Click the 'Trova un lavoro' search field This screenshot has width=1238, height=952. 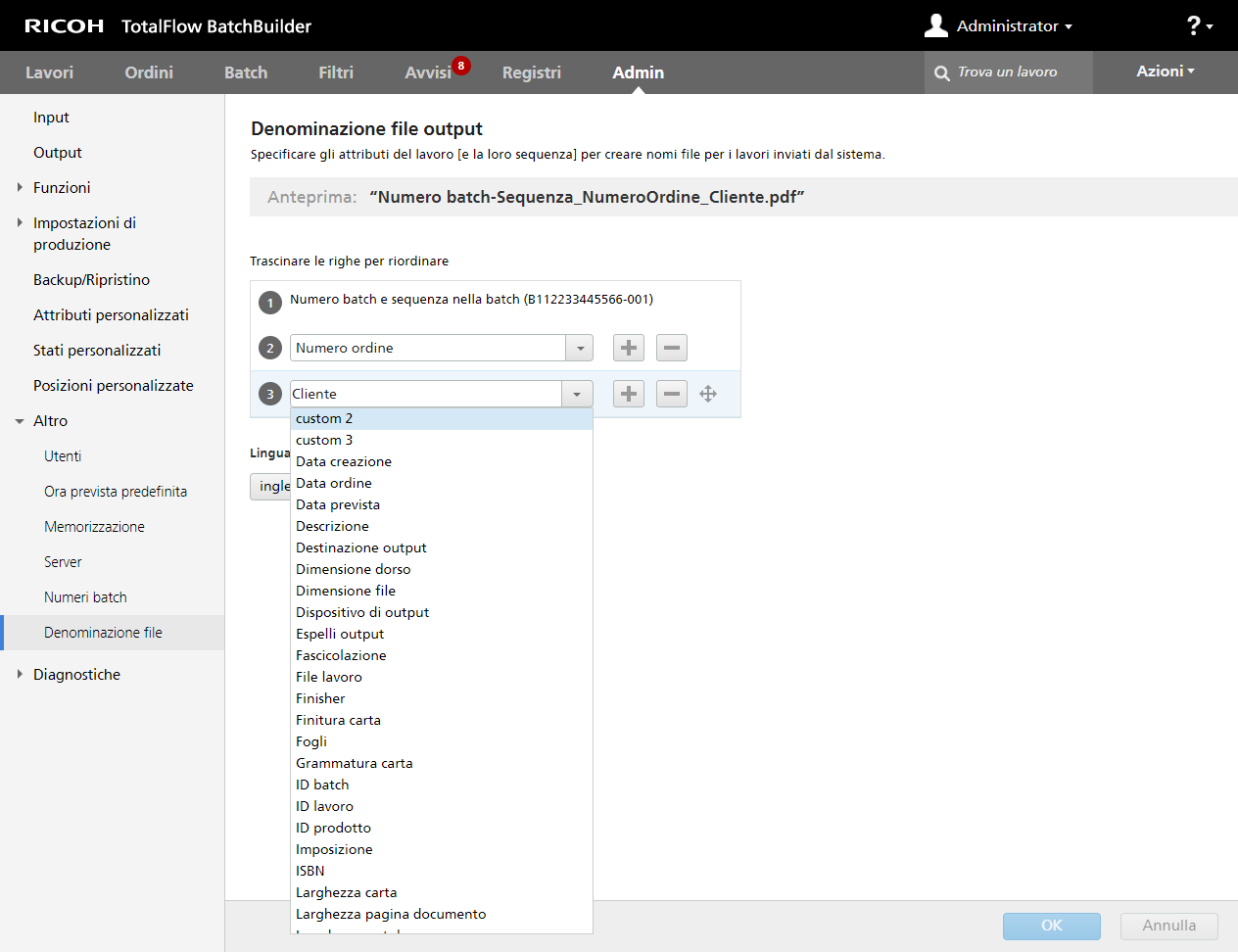pyautogui.click(x=1019, y=72)
